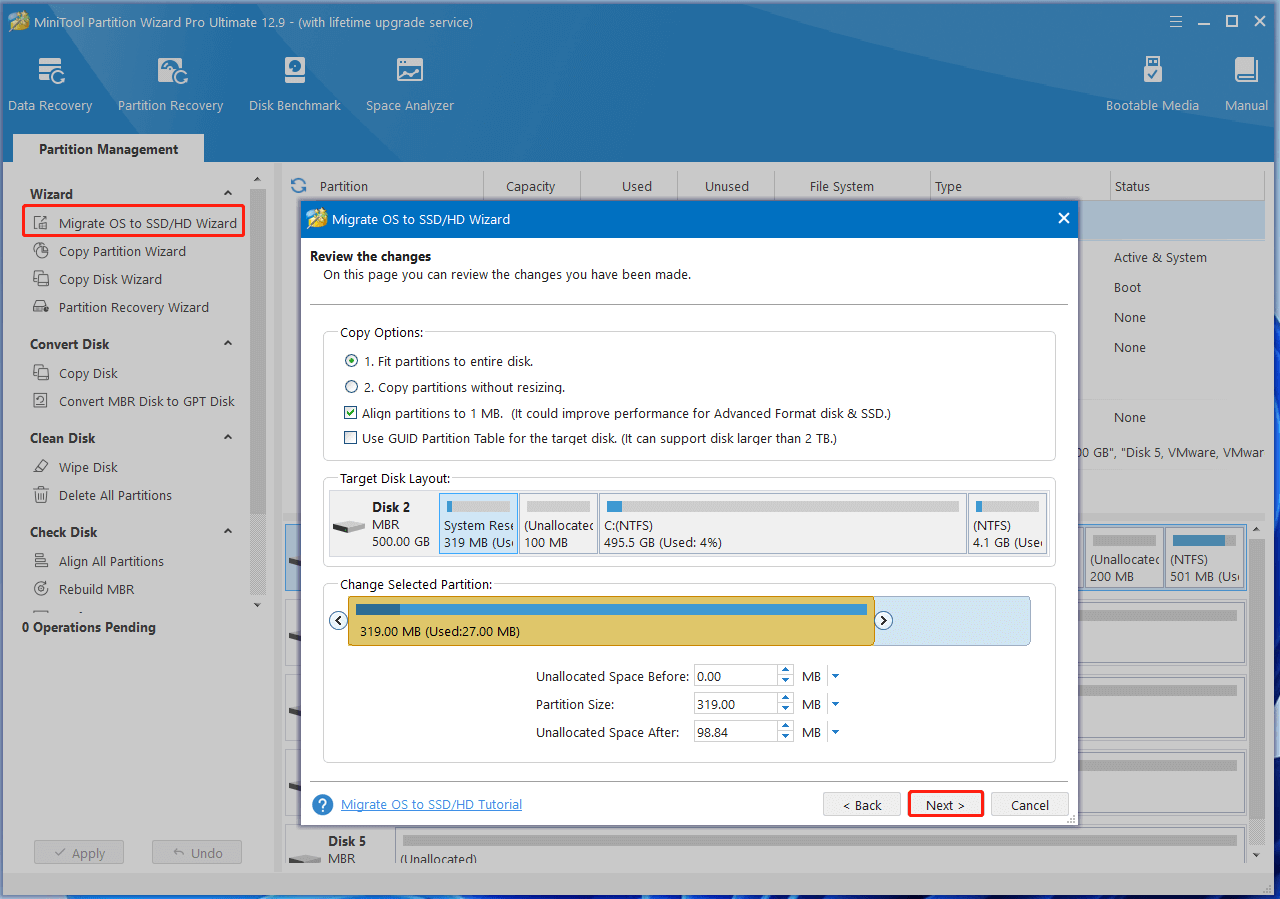Open unit dropdown for Partition Size
Viewport: 1280px width, 899px height.
pos(836,705)
